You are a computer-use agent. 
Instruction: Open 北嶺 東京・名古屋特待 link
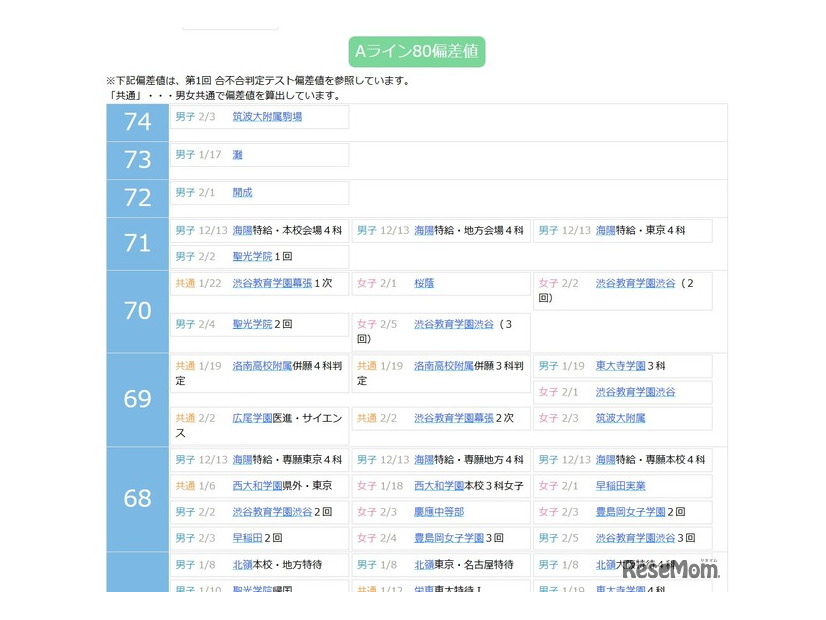[x=424, y=564]
